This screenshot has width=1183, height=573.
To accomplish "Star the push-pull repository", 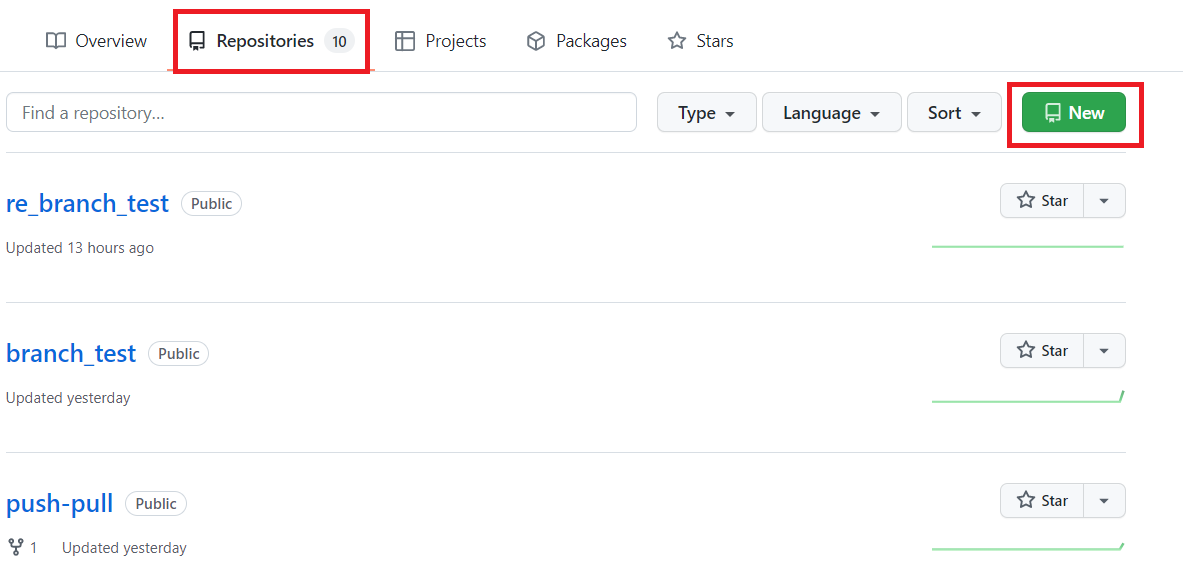I will pos(1042,501).
